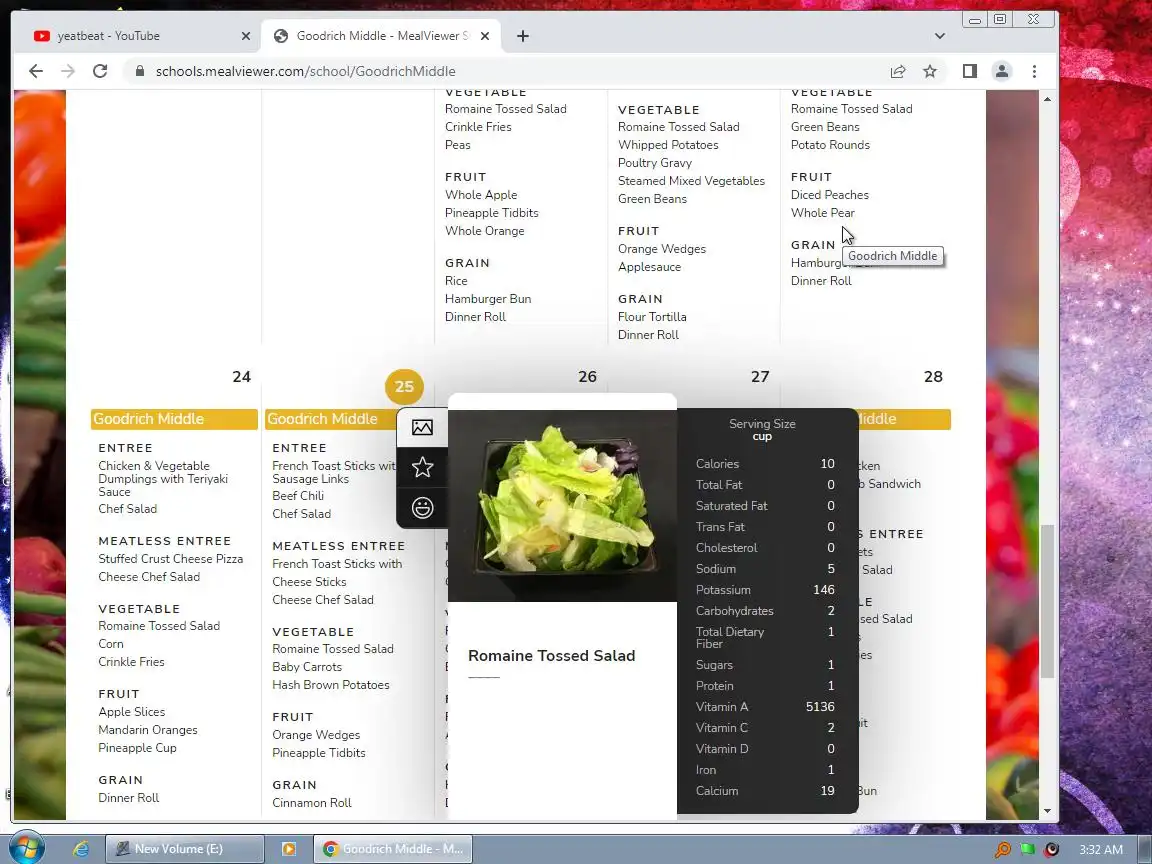The image size is (1152, 864).
Task: Open Stuffed Crust Cheese Pizza item
Action: click(170, 559)
